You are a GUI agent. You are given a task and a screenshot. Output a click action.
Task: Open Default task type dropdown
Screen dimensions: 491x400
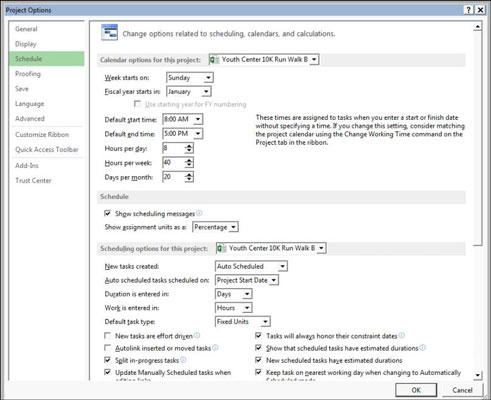click(x=243, y=322)
